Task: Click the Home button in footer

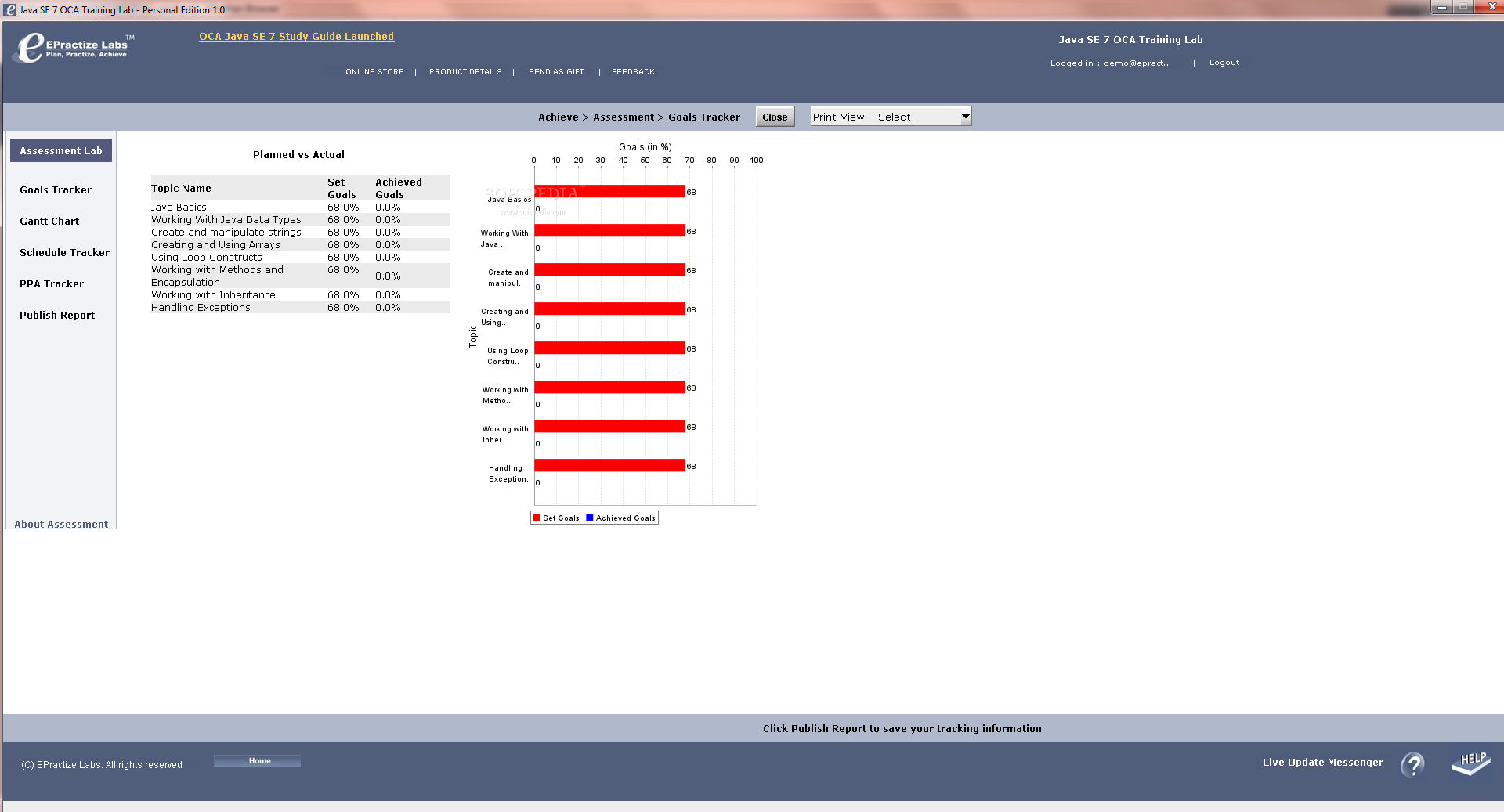Action: click(257, 761)
